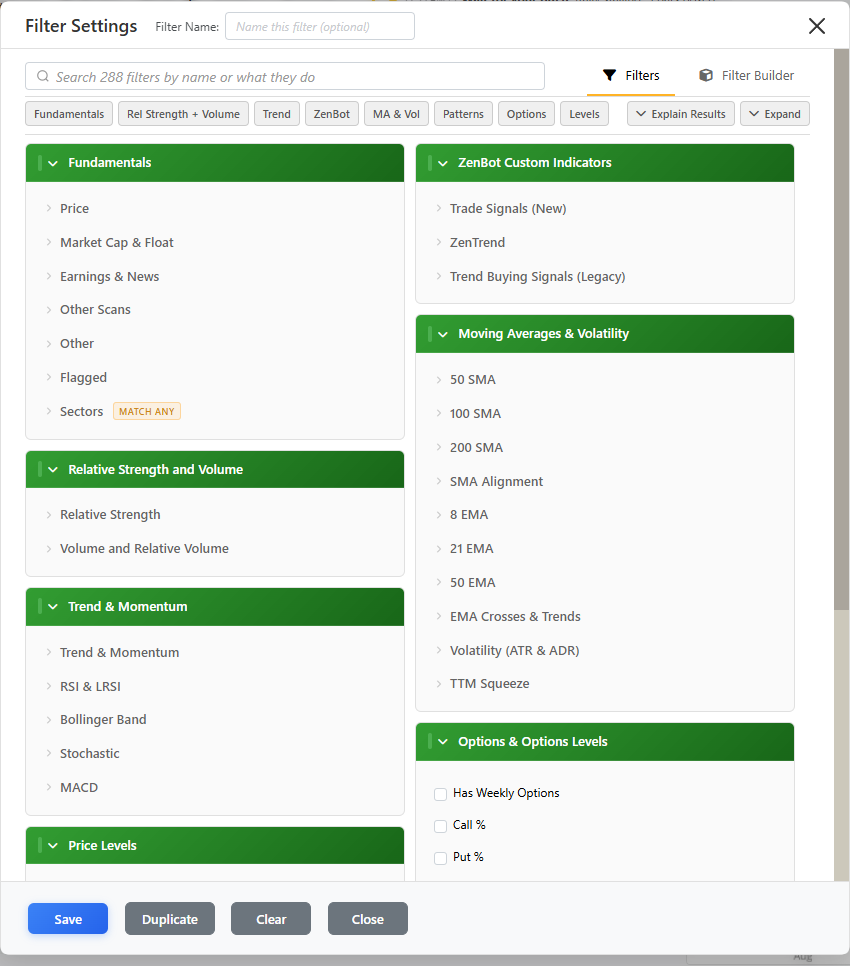Switch to the Filters tab
Viewport: 850px width, 966px height.
tap(631, 75)
